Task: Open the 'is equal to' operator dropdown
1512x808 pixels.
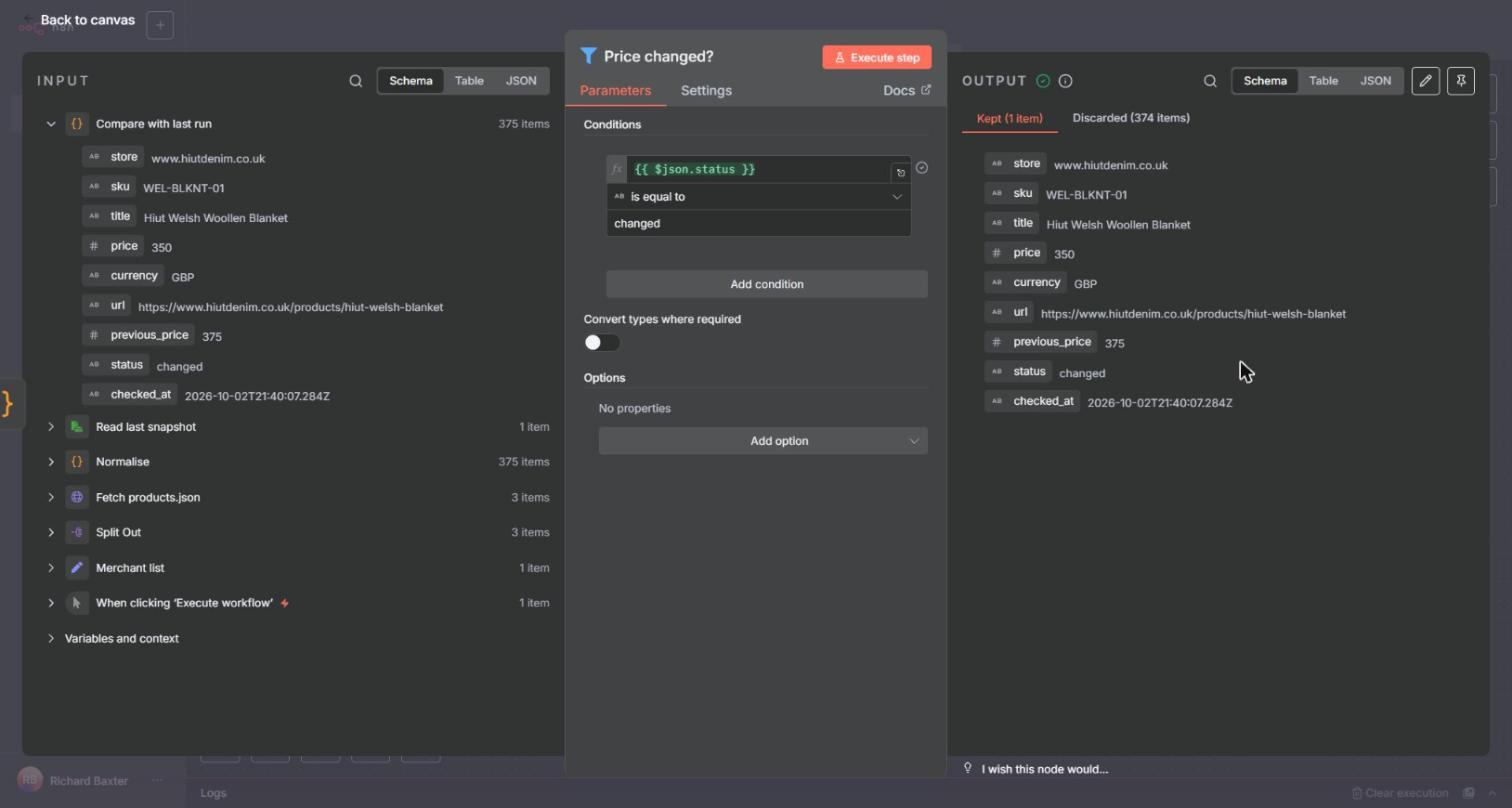Action: 759,197
